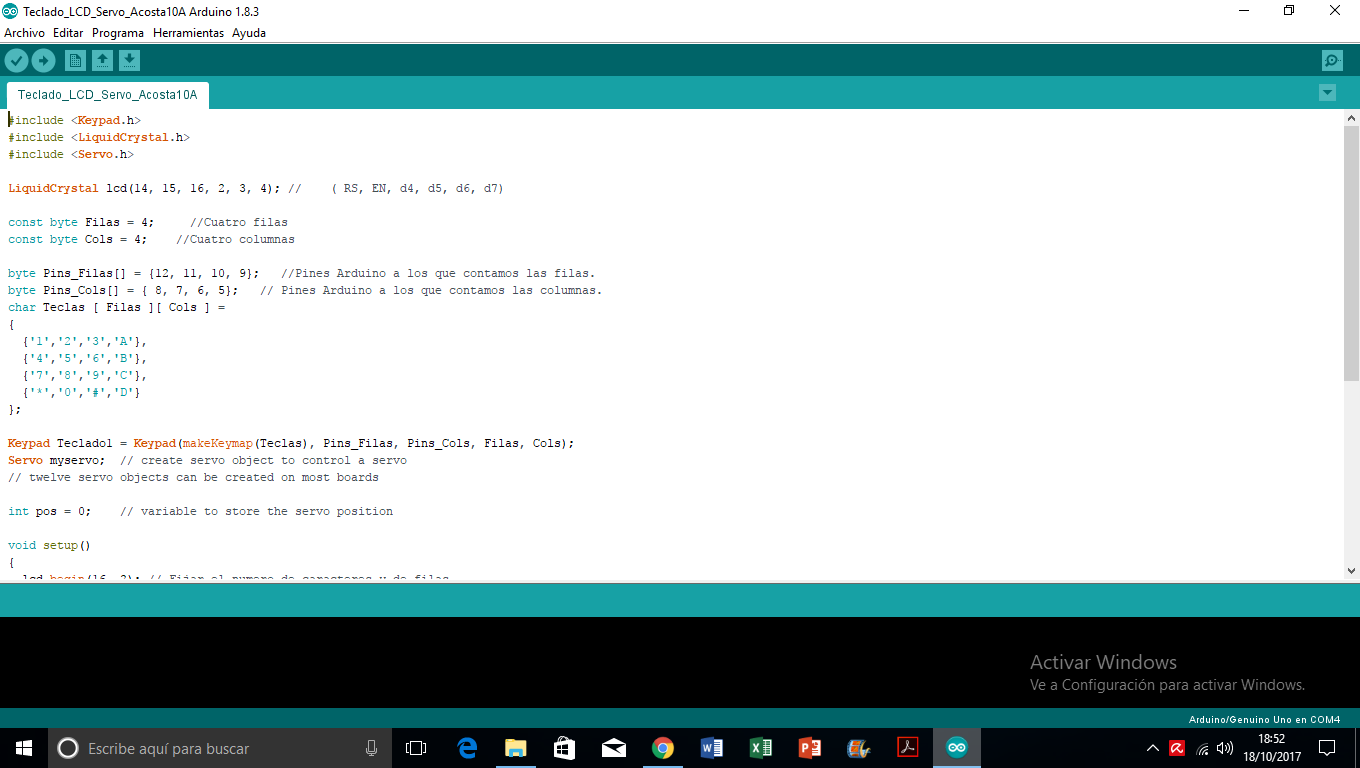Launch Microsoft Edge from the taskbar
The width and height of the screenshot is (1360, 768).
[x=466, y=748]
